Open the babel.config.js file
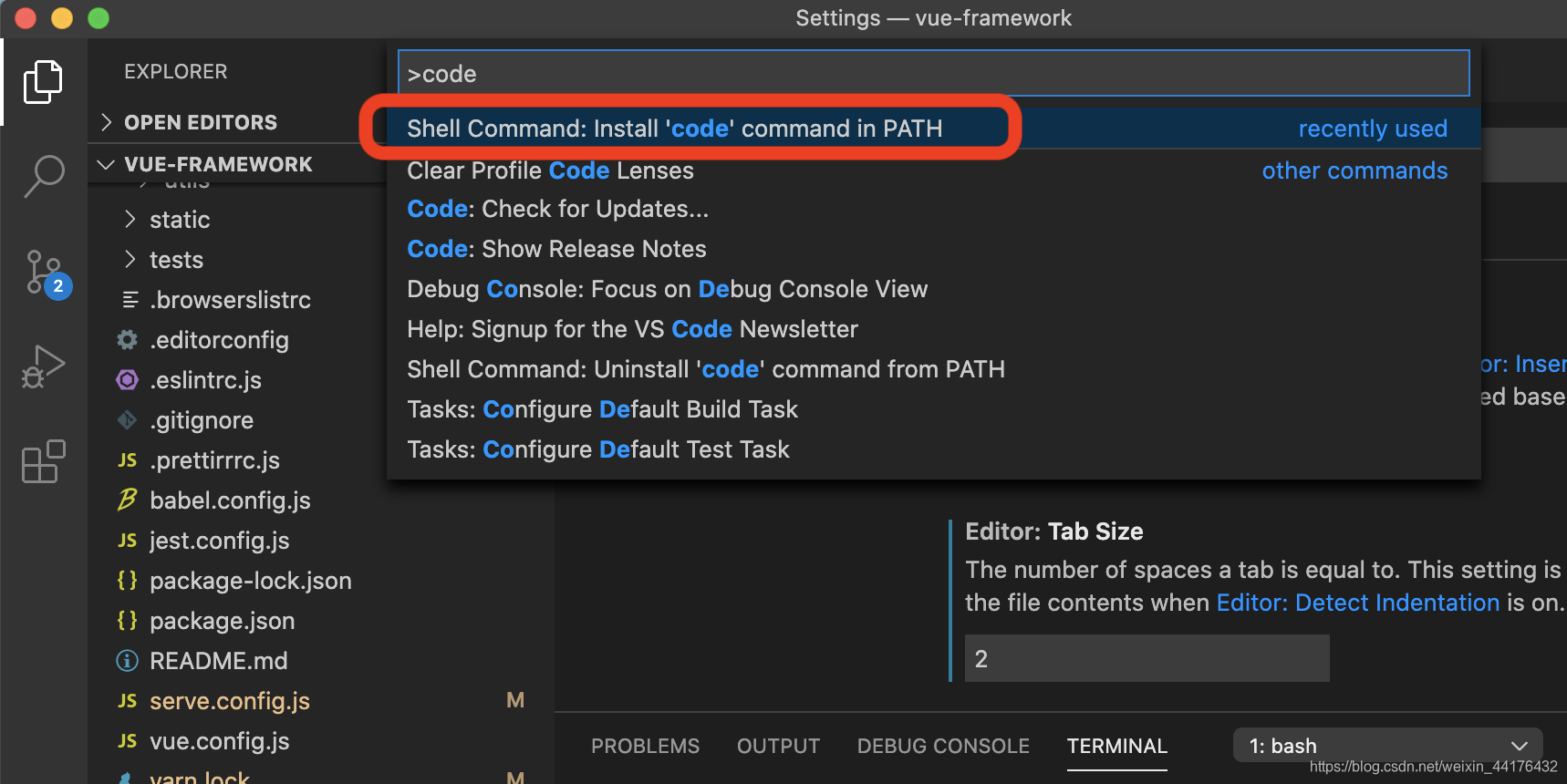 click(x=230, y=500)
